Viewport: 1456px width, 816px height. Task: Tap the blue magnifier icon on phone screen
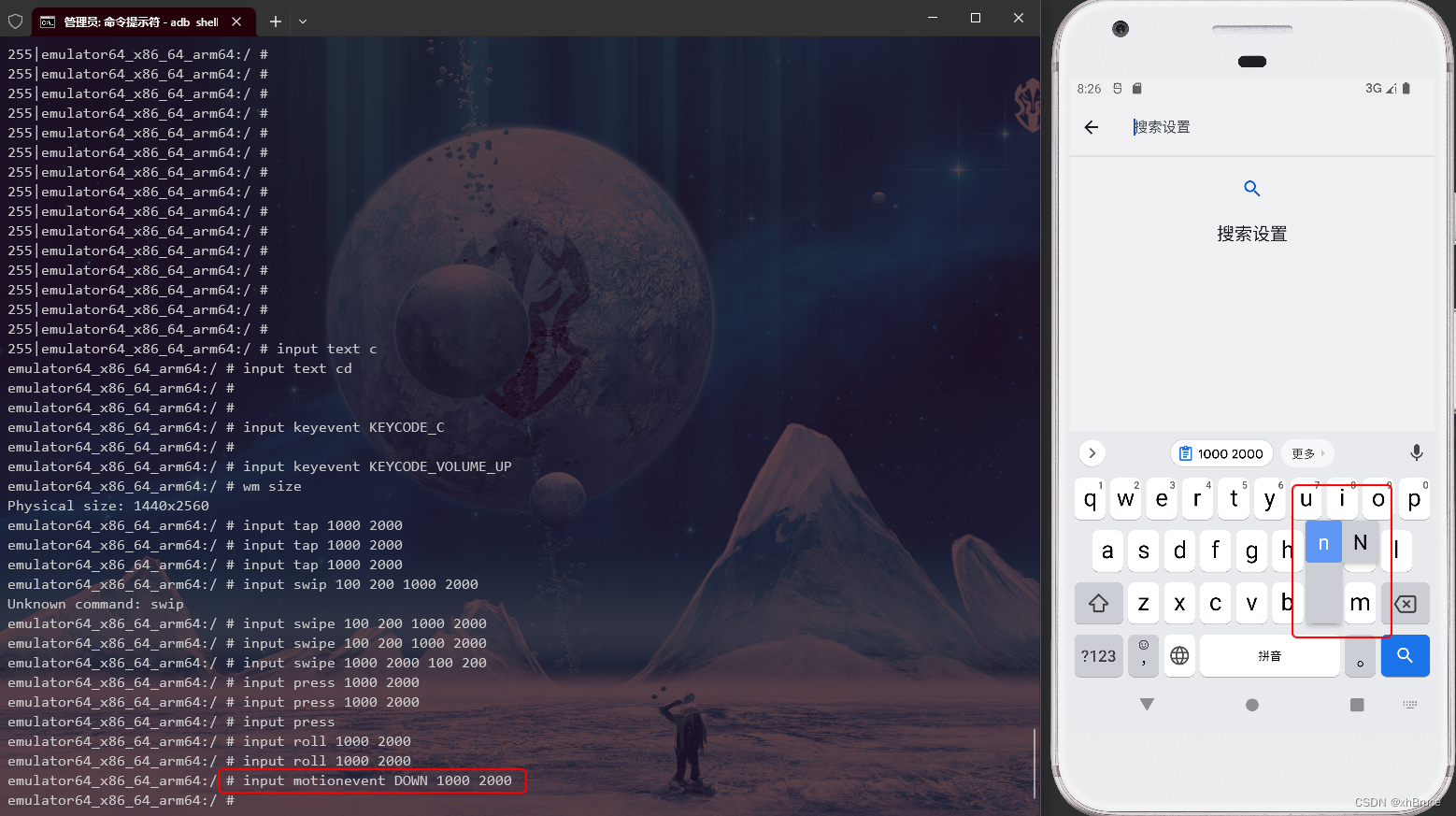pos(1252,189)
